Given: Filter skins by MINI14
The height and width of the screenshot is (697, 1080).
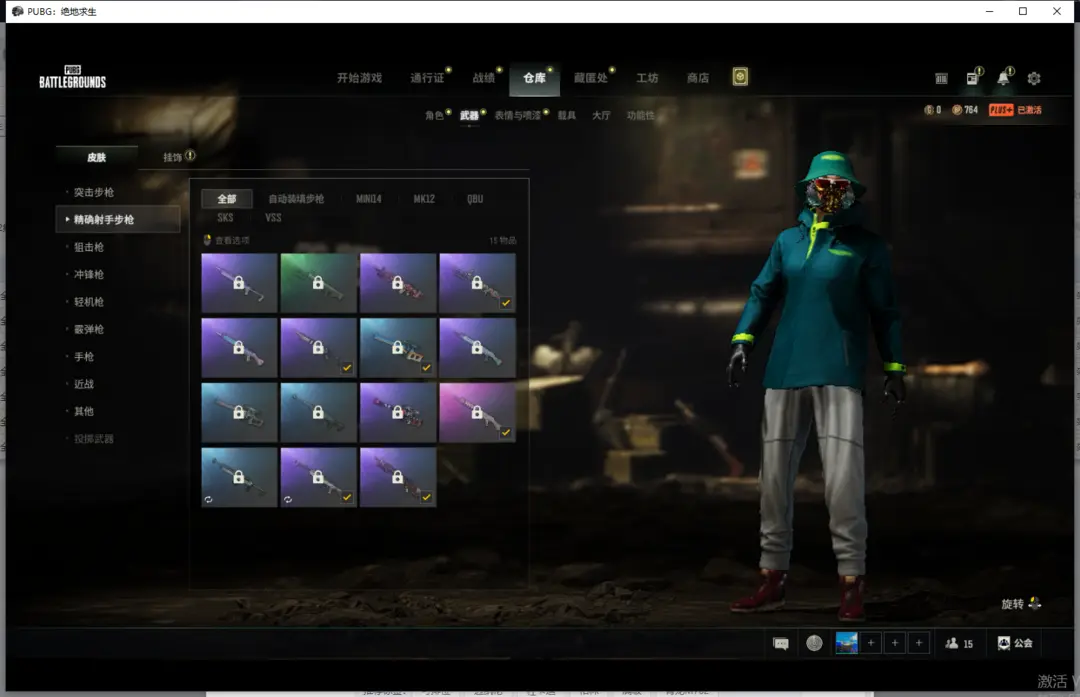Looking at the screenshot, I should [368, 199].
